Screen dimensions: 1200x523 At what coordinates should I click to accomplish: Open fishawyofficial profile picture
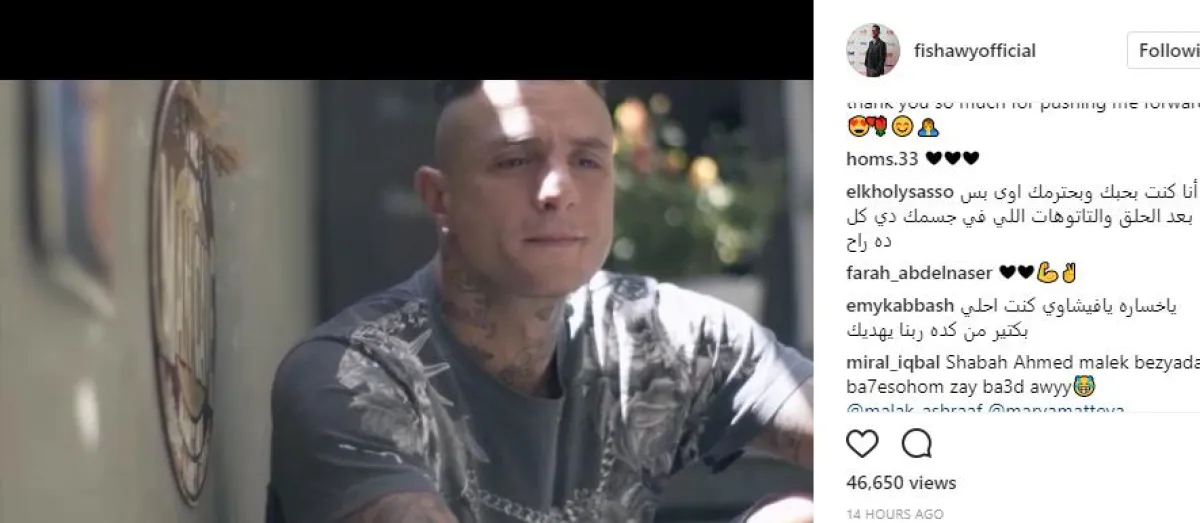pos(866,50)
